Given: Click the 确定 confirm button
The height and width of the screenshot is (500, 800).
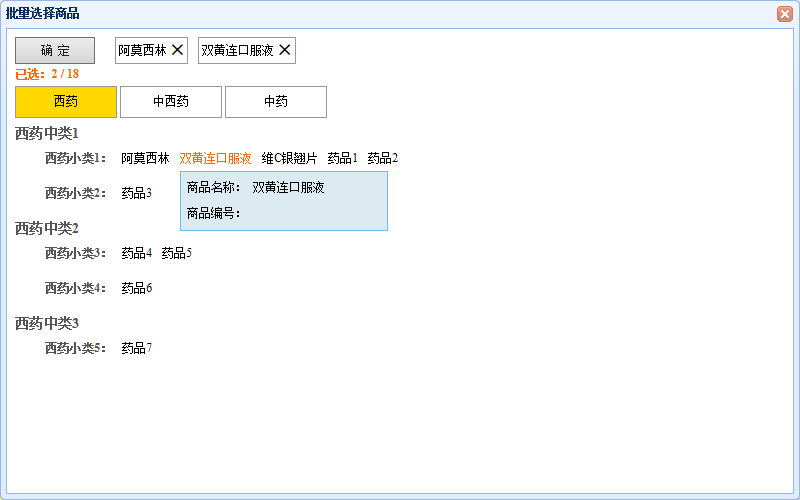Looking at the screenshot, I should [55, 50].
